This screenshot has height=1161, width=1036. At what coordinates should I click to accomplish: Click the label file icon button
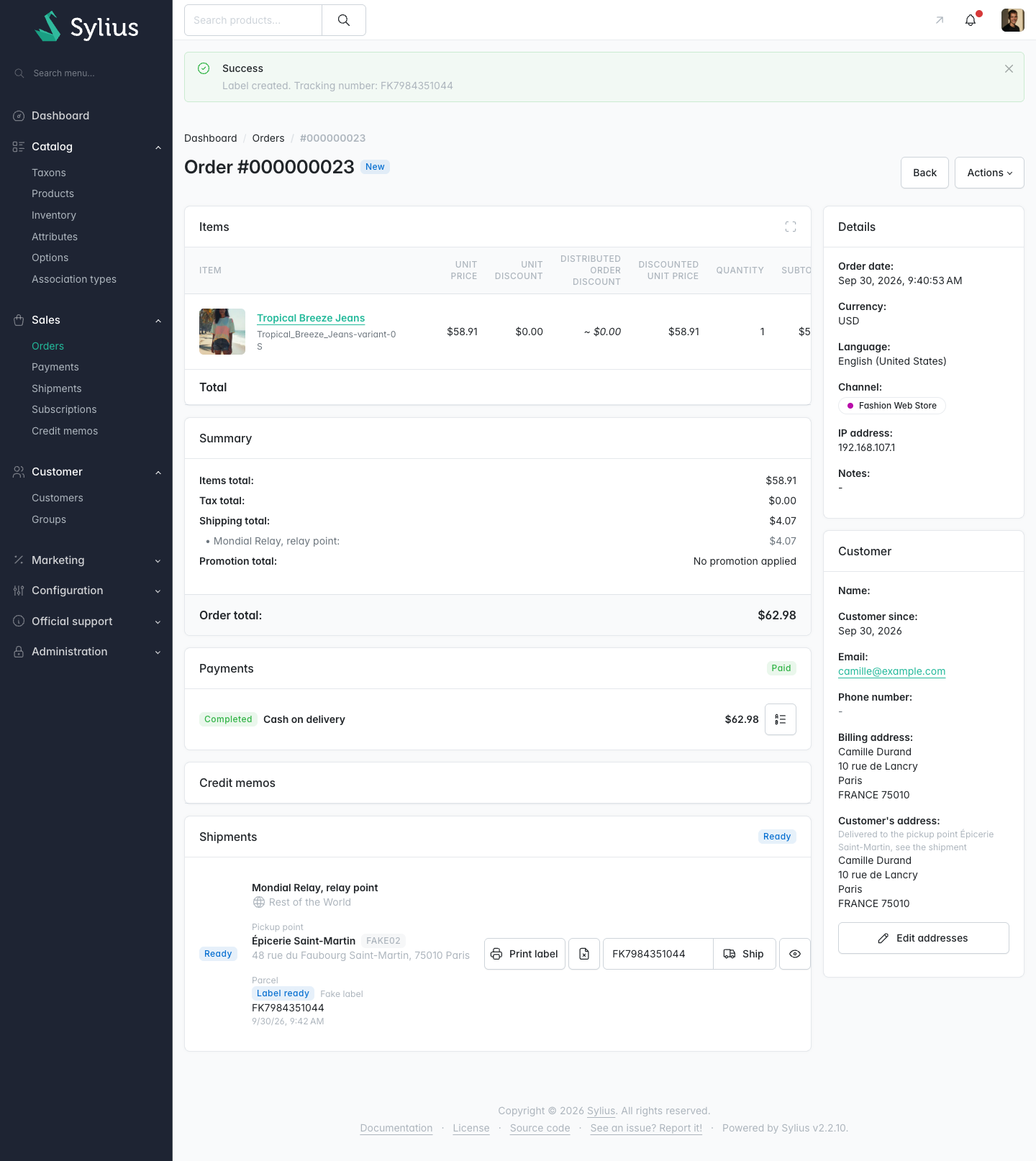(584, 954)
